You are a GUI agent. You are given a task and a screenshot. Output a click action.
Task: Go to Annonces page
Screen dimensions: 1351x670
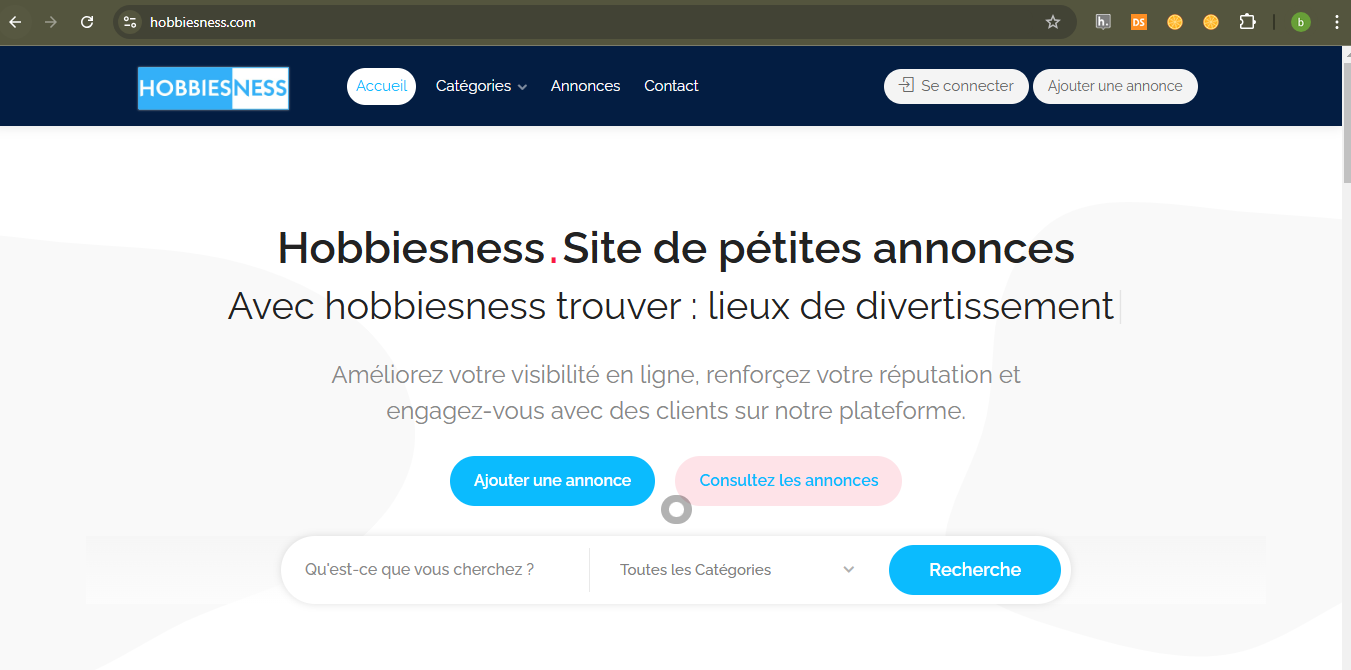tap(585, 86)
